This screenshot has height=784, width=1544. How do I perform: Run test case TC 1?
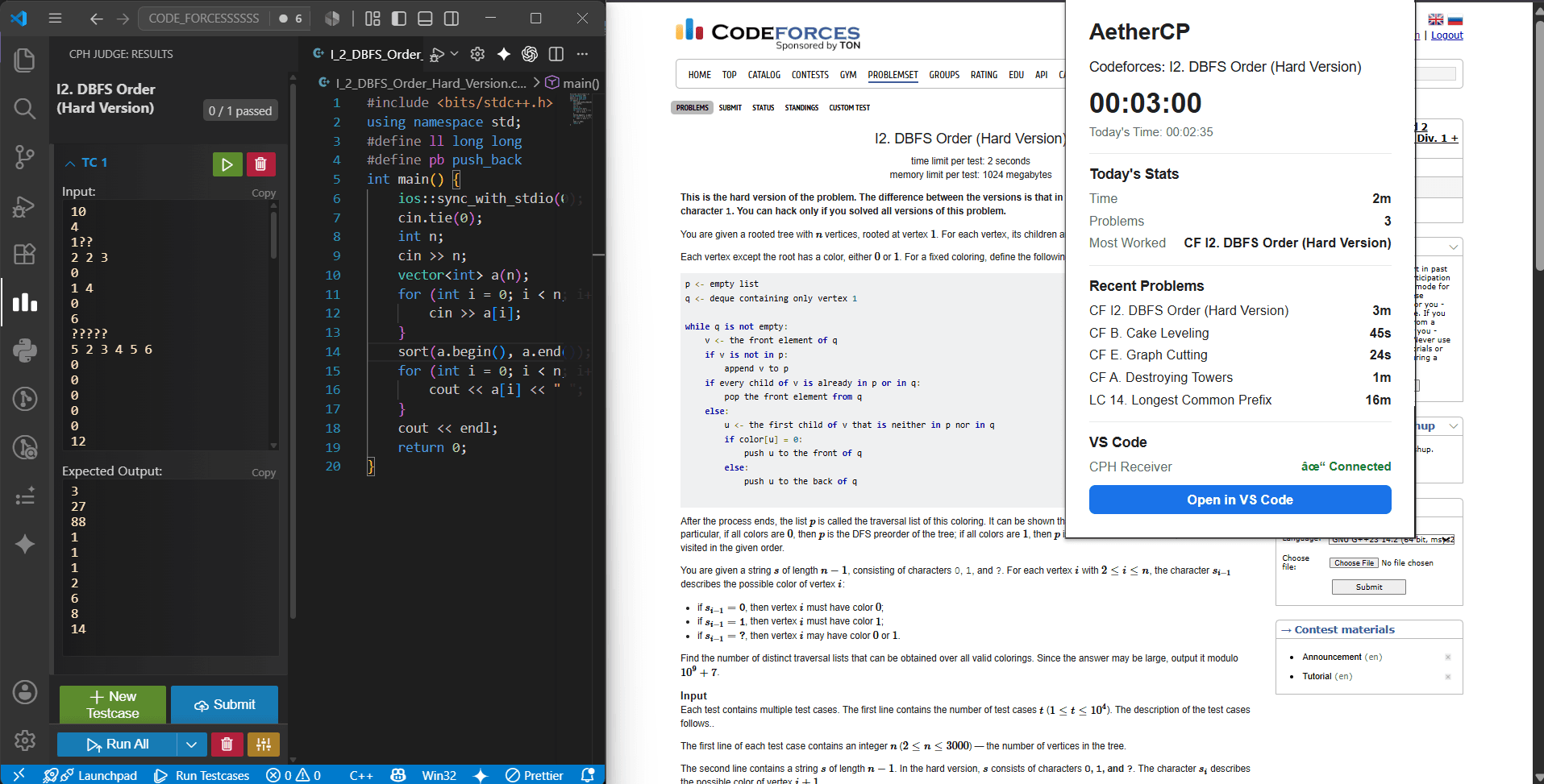(x=227, y=164)
